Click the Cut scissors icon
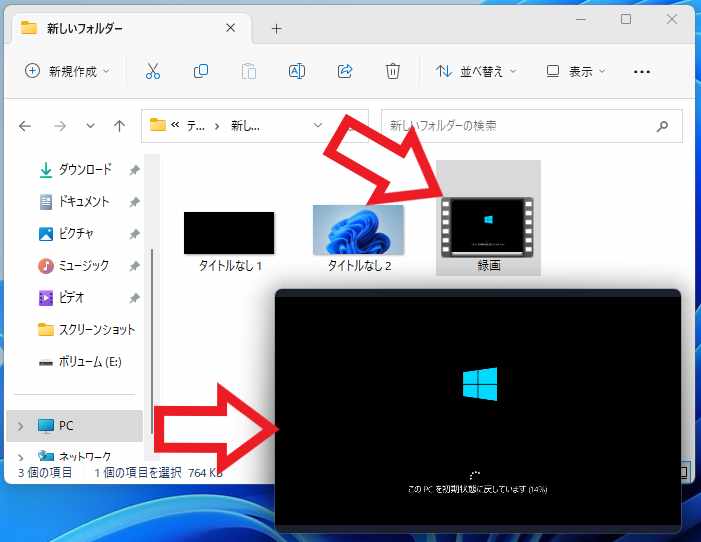The height and width of the screenshot is (542, 701). 153,71
